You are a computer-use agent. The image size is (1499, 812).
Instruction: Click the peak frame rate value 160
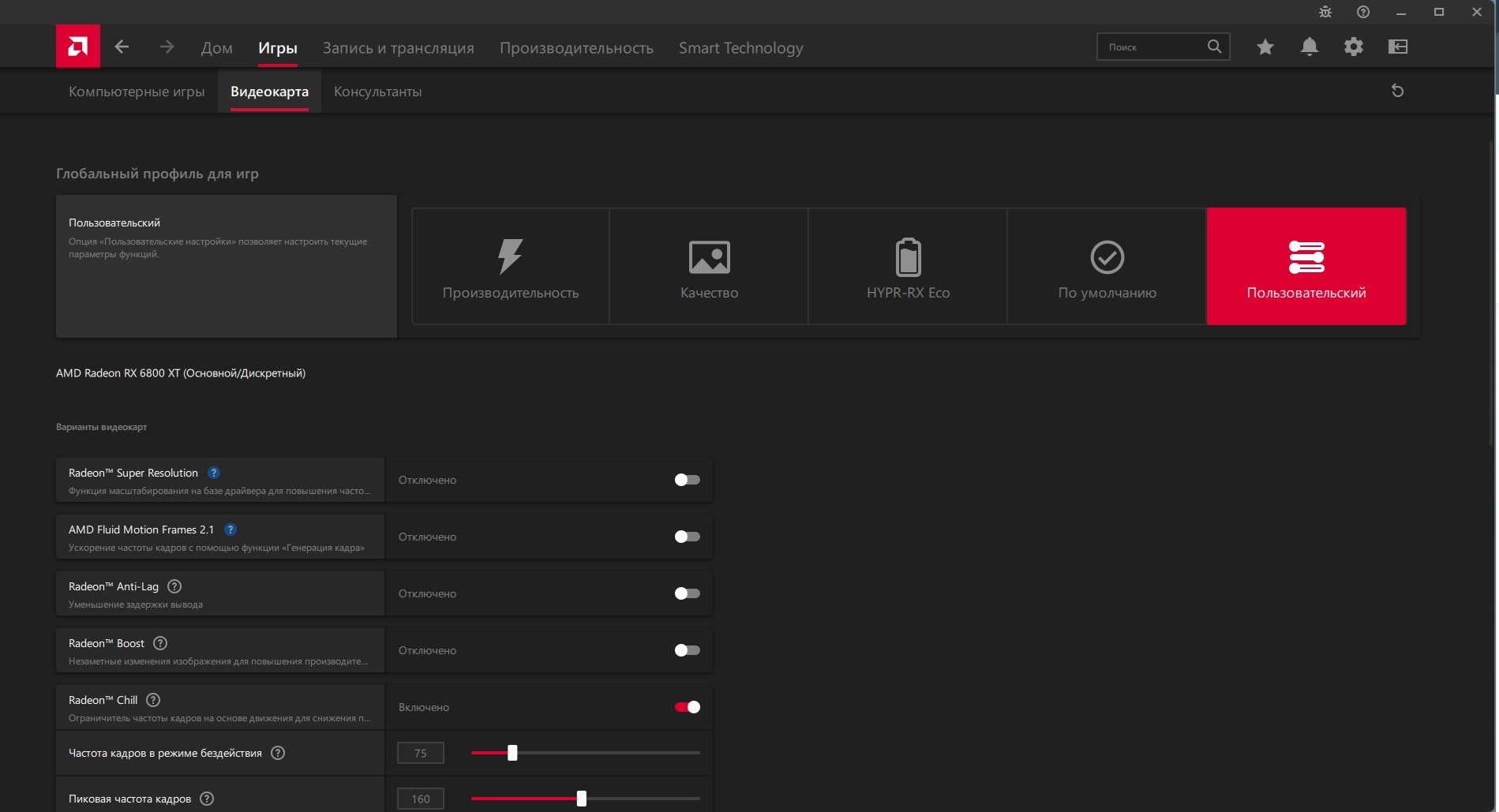point(421,799)
